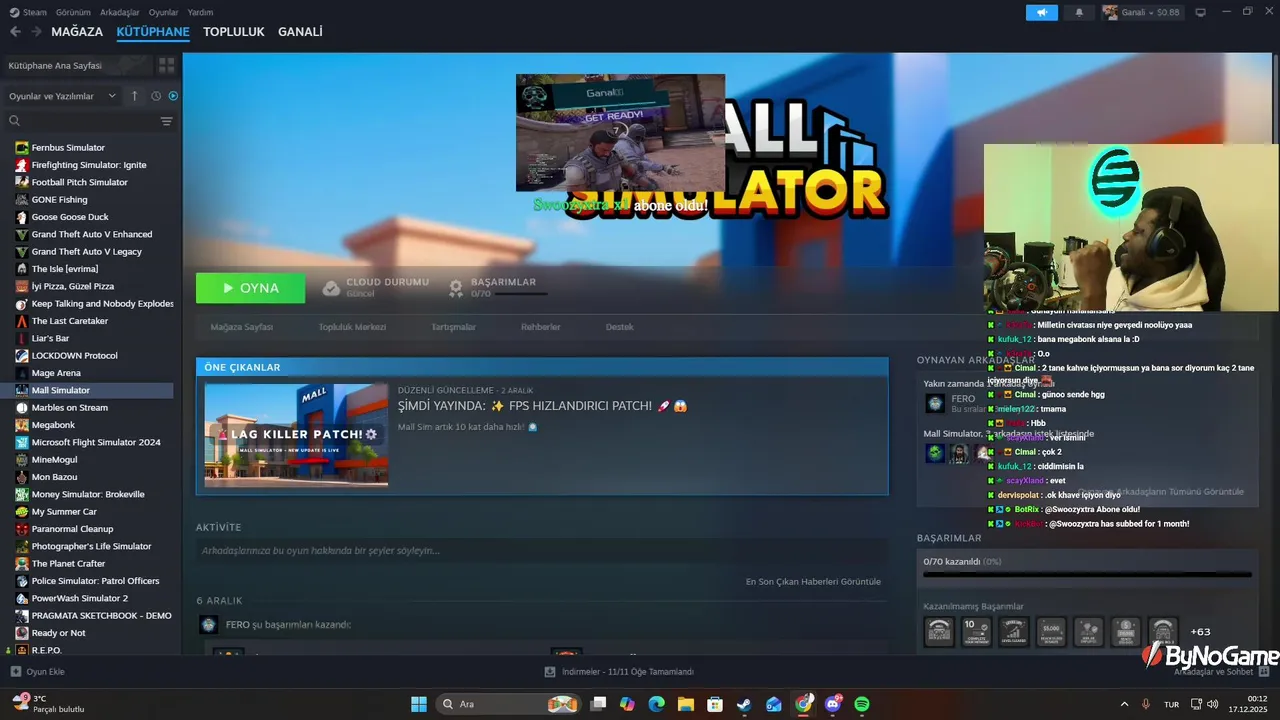Click FERO's avatar in friends panel
The image size is (1280, 720).
tap(935, 403)
